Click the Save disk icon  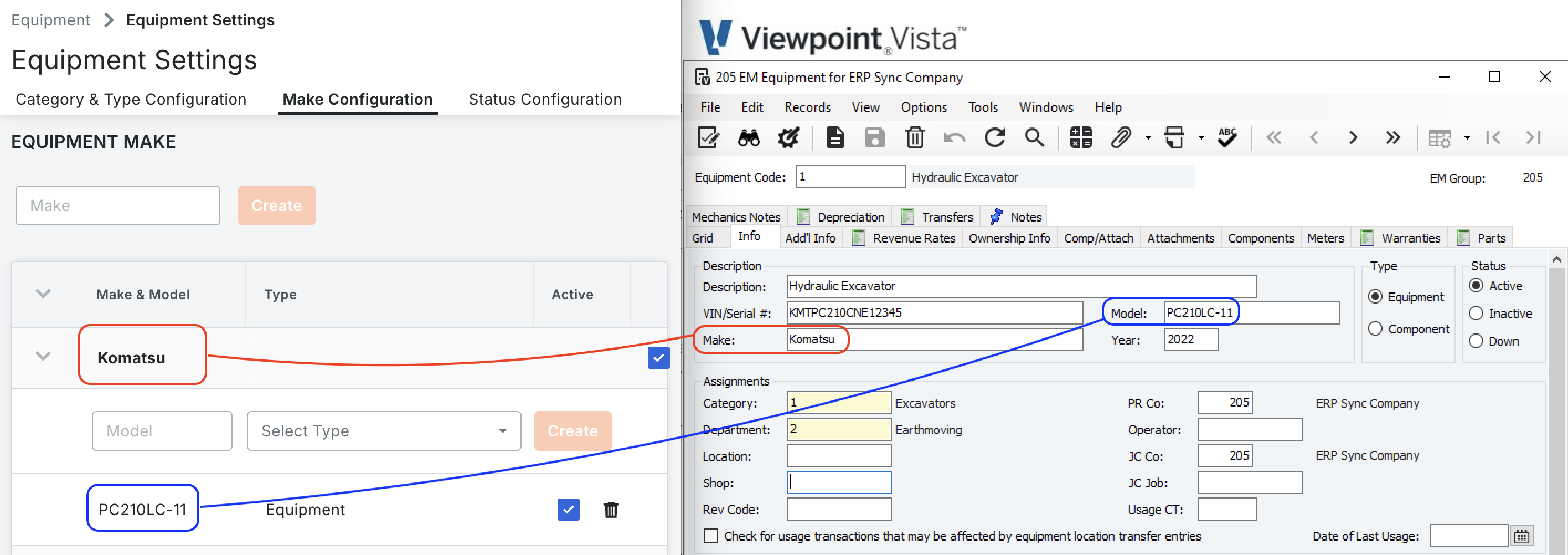coord(875,138)
